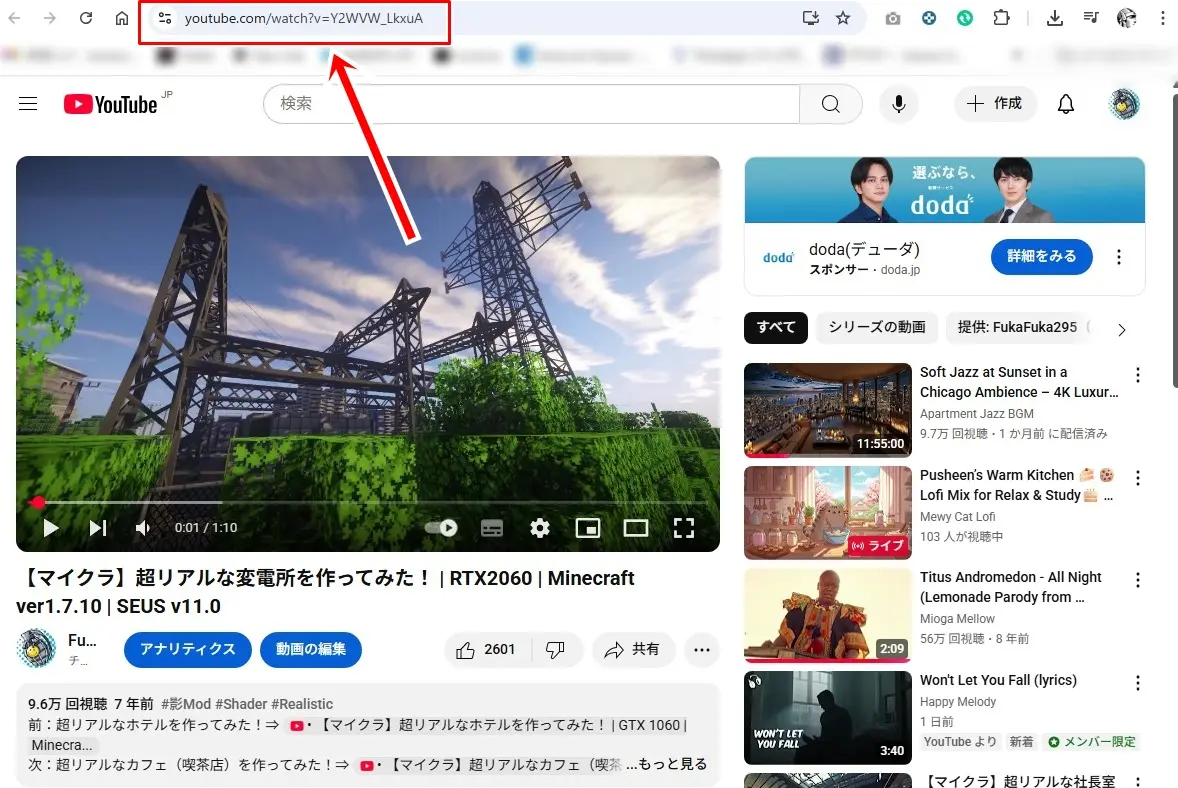1178x788 pixels.
Task: Click the #影Mod hashtag
Action: point(186,704)
